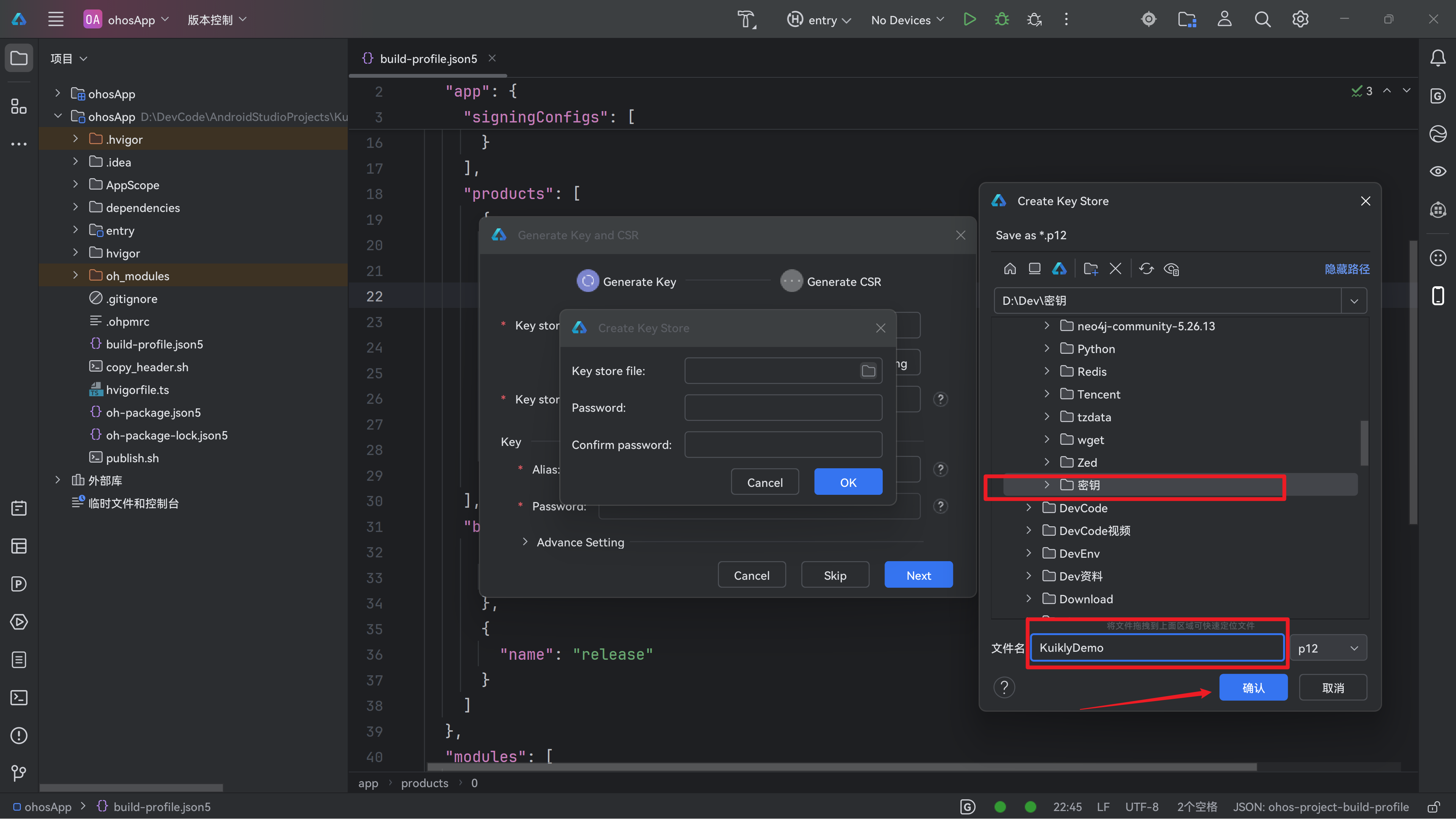Click the home directory icon

(x=1010, y=269)
